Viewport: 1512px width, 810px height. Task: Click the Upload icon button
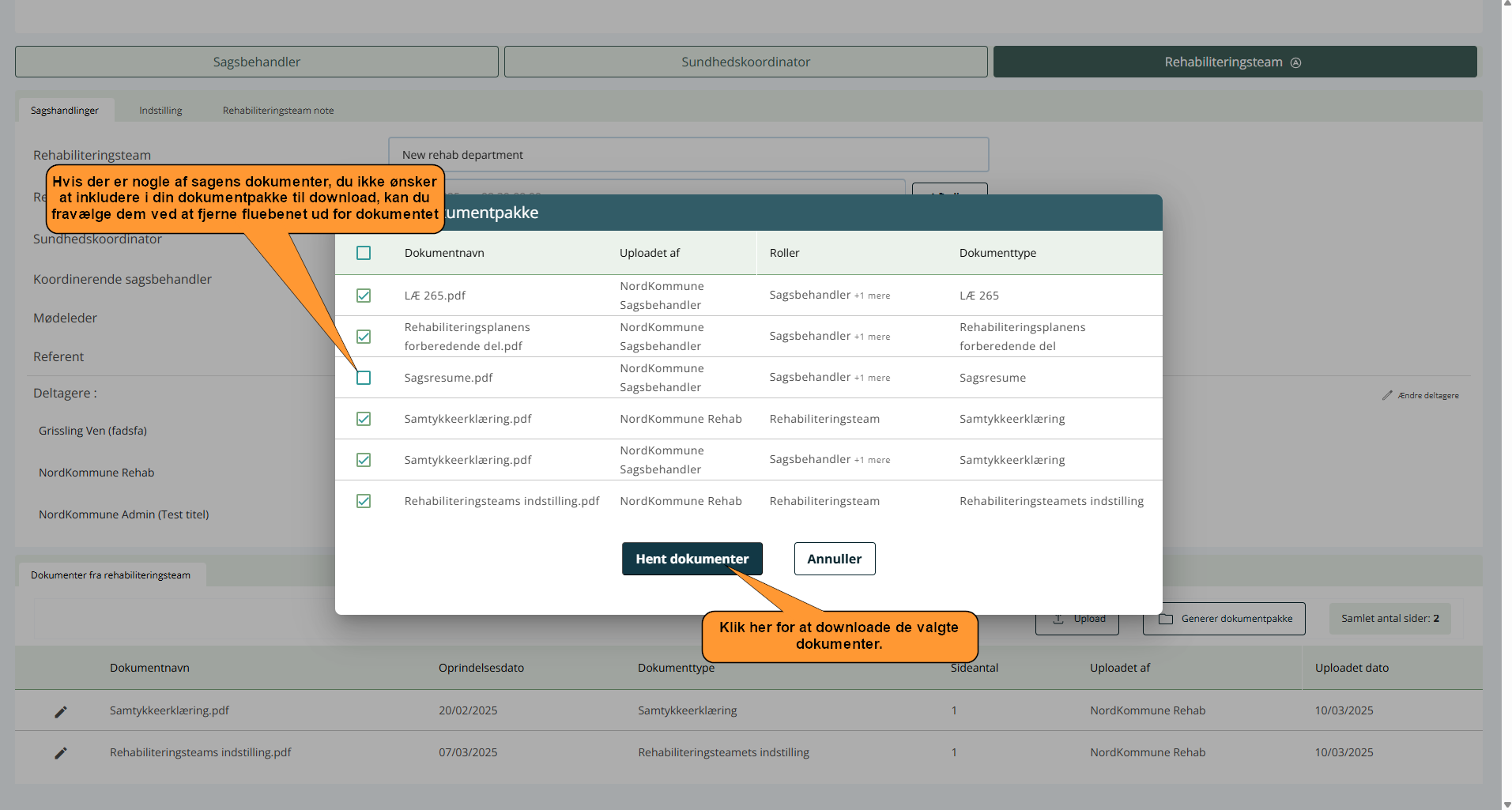(x=1058, y=619)
